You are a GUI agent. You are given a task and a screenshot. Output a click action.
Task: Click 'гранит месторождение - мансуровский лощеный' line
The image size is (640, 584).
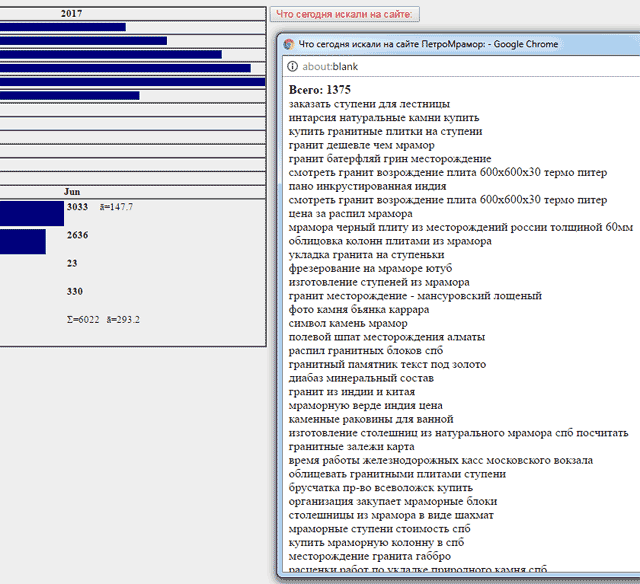pyautogui.click(x=415, y=296)
